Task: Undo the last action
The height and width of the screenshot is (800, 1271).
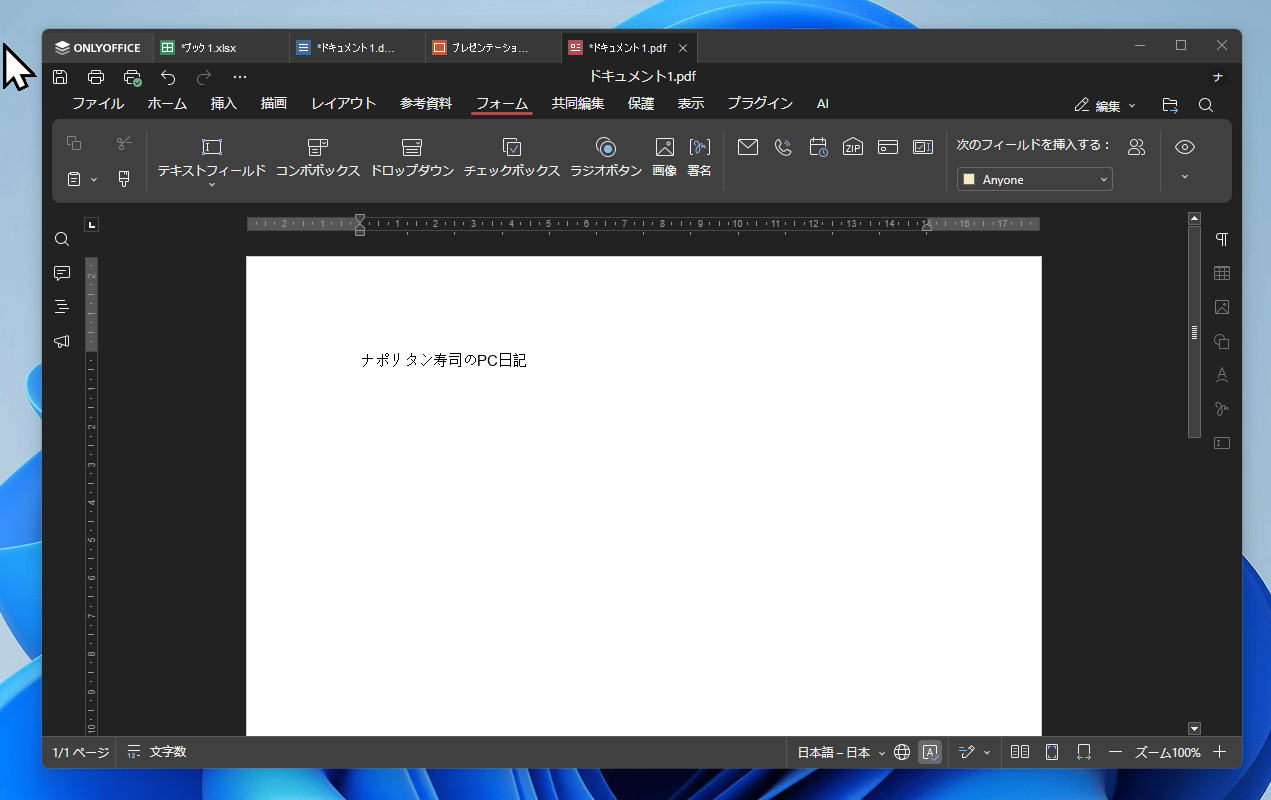Action: coord(168,77)
